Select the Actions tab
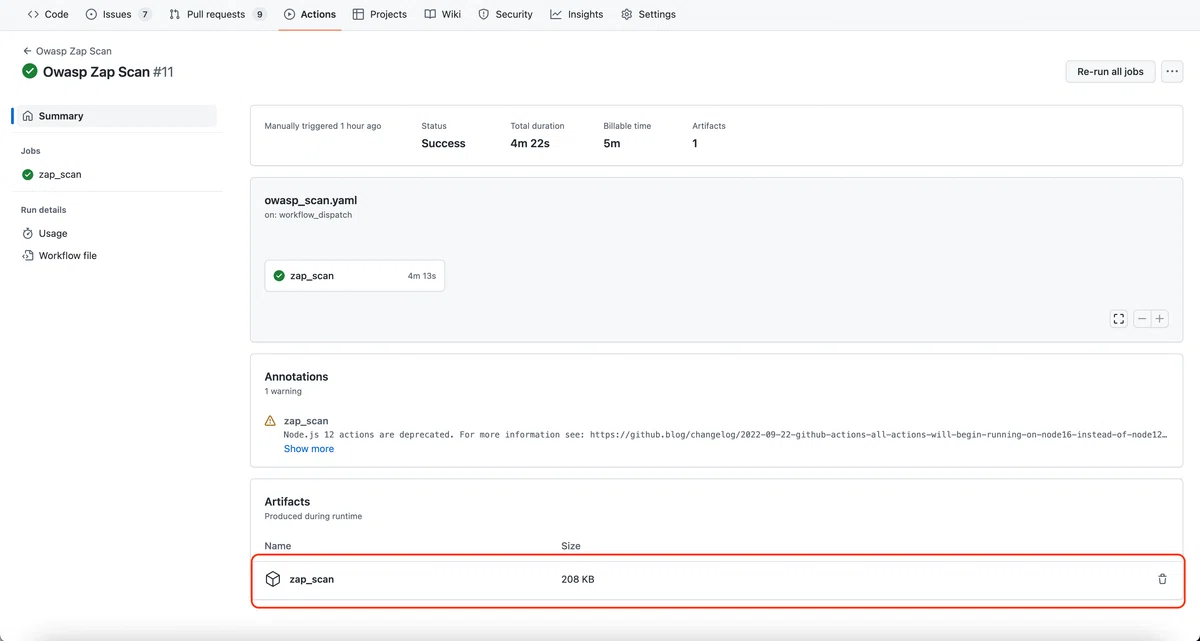1200x641 pixels. point(310,14)
